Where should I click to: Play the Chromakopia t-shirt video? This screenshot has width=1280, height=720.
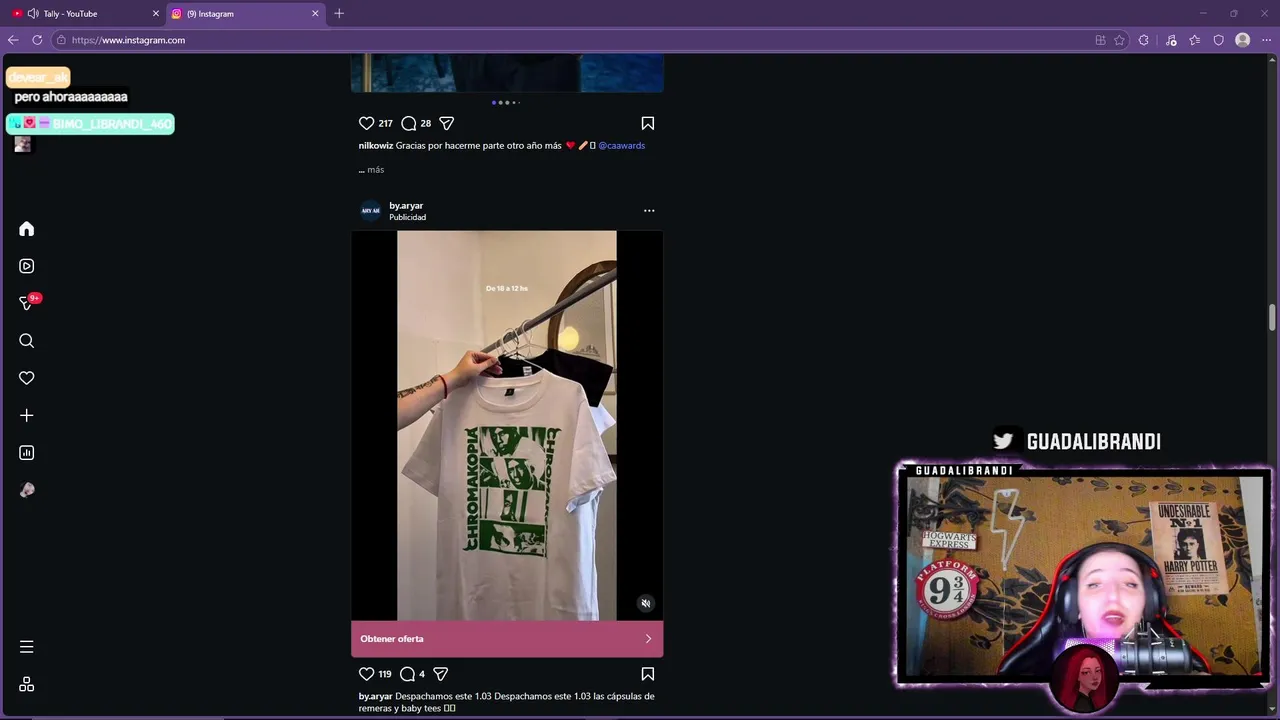coord(507,425)
